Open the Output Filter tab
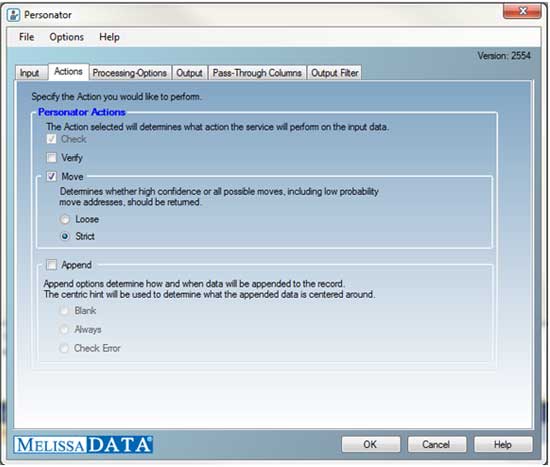The image size is (550, 467). pyautogui.click(x=335, y=73)
